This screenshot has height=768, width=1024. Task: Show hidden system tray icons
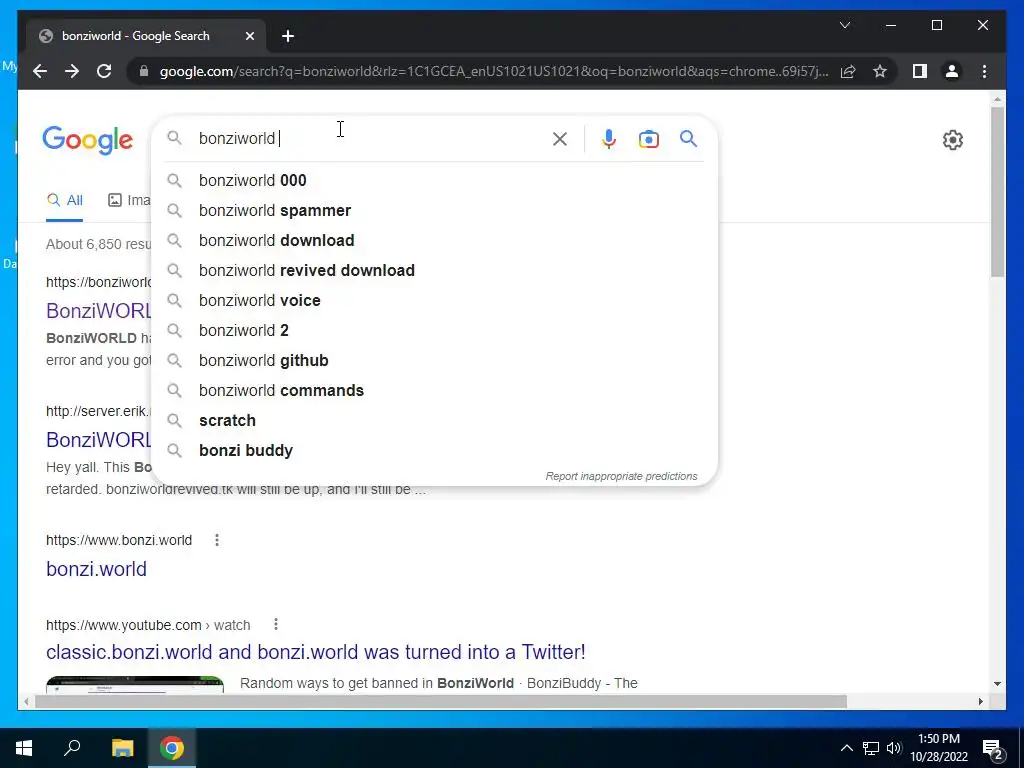pos(846,748)
